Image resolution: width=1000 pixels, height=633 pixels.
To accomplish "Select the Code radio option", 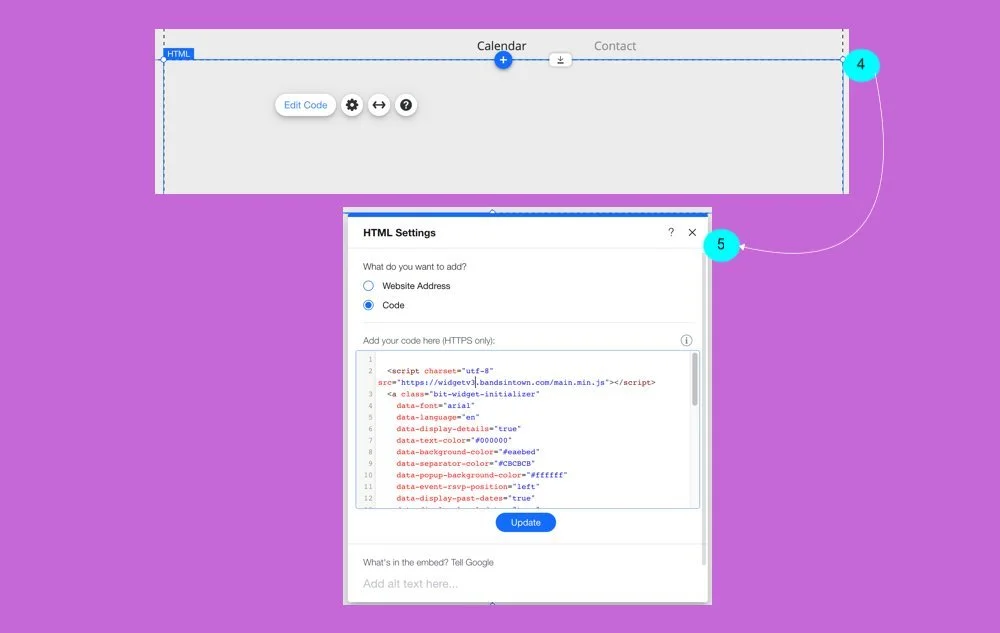I will pos(369,305).
